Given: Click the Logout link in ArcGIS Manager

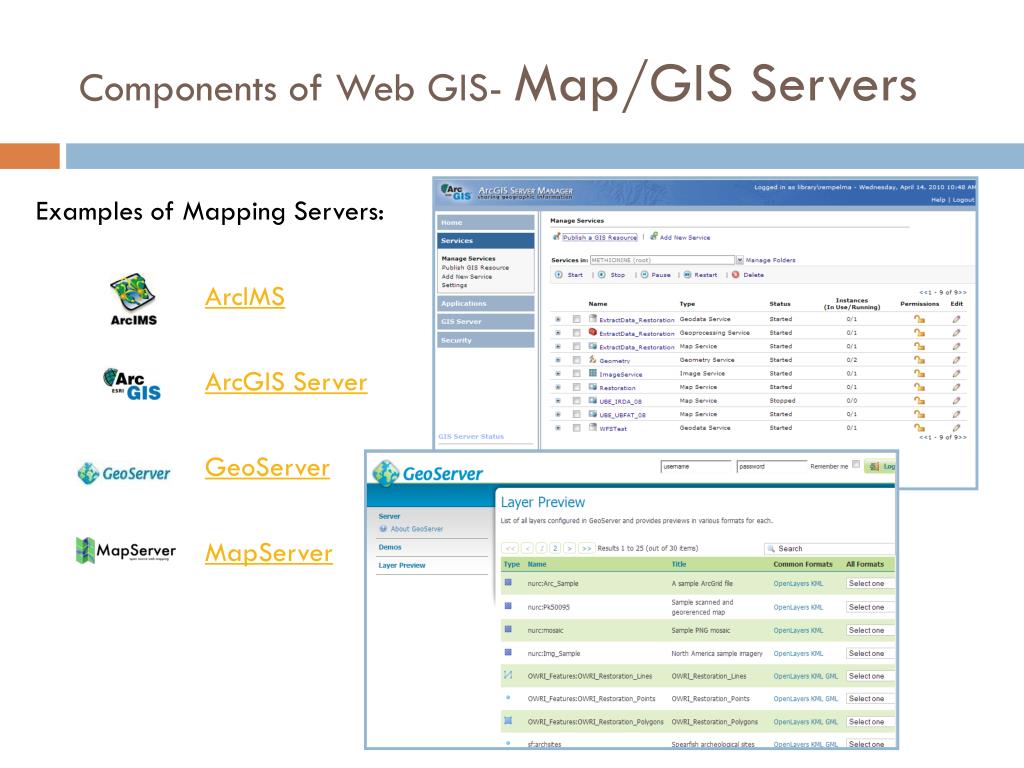Looking at the screenshot, I should [x=963, y=200].
